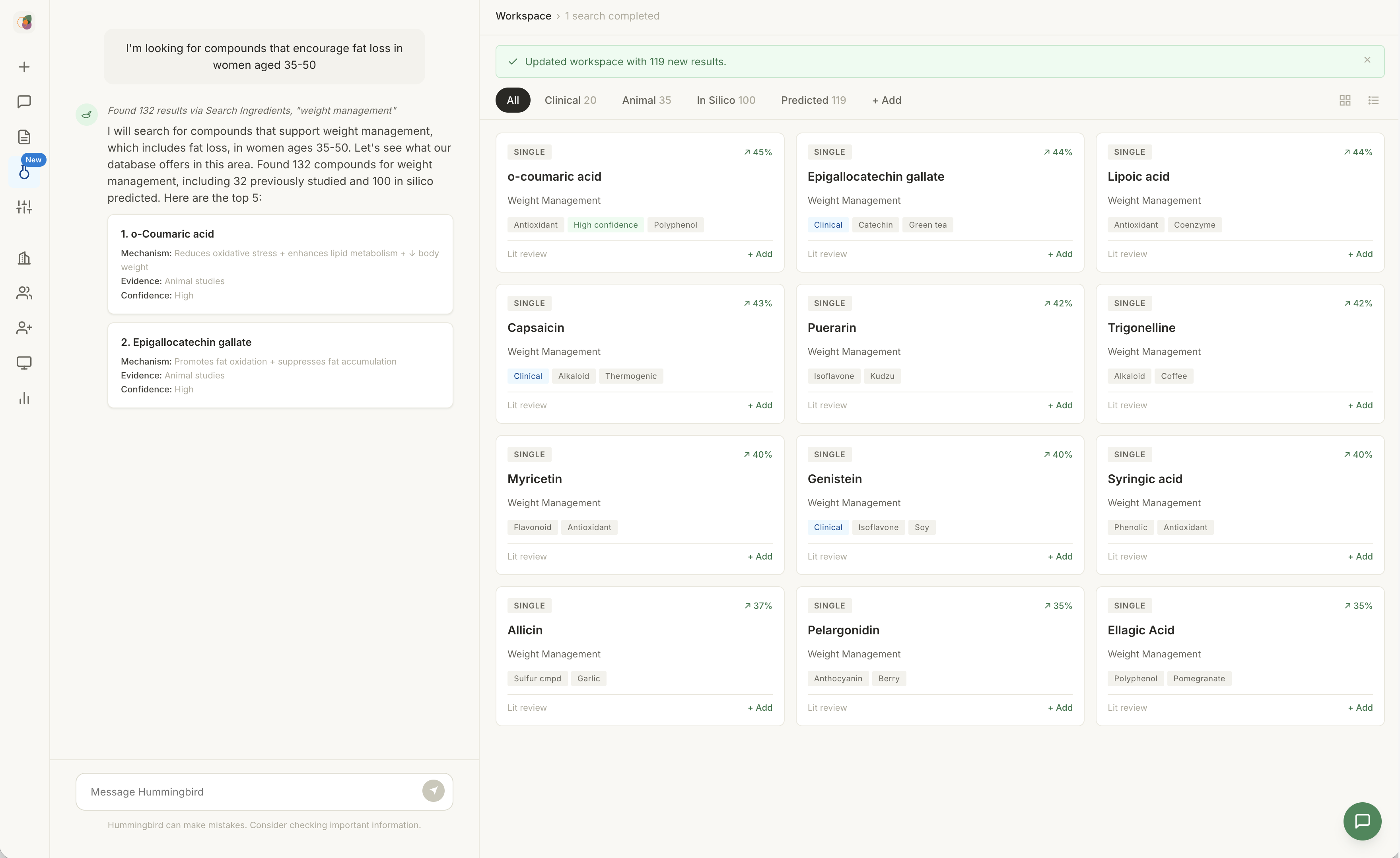Open Lit review for Lipoic acid
The width and height of the screenshot is (1400, 858).
click(x=1127, y=254)
